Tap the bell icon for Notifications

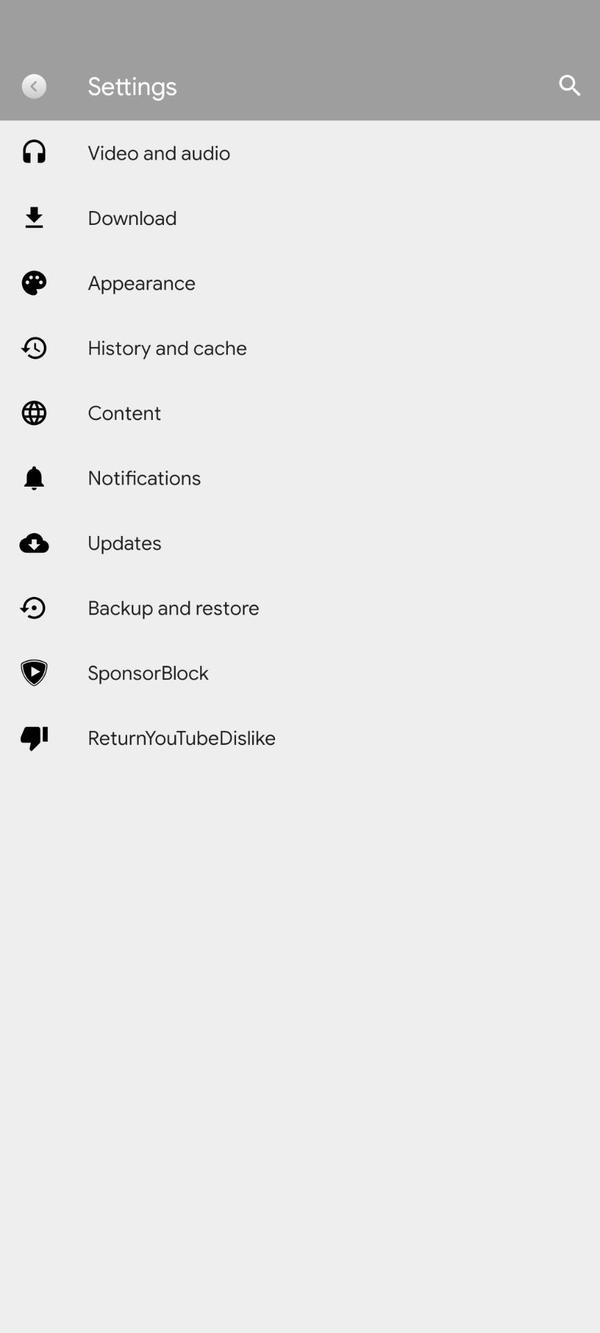pos(34,477)
